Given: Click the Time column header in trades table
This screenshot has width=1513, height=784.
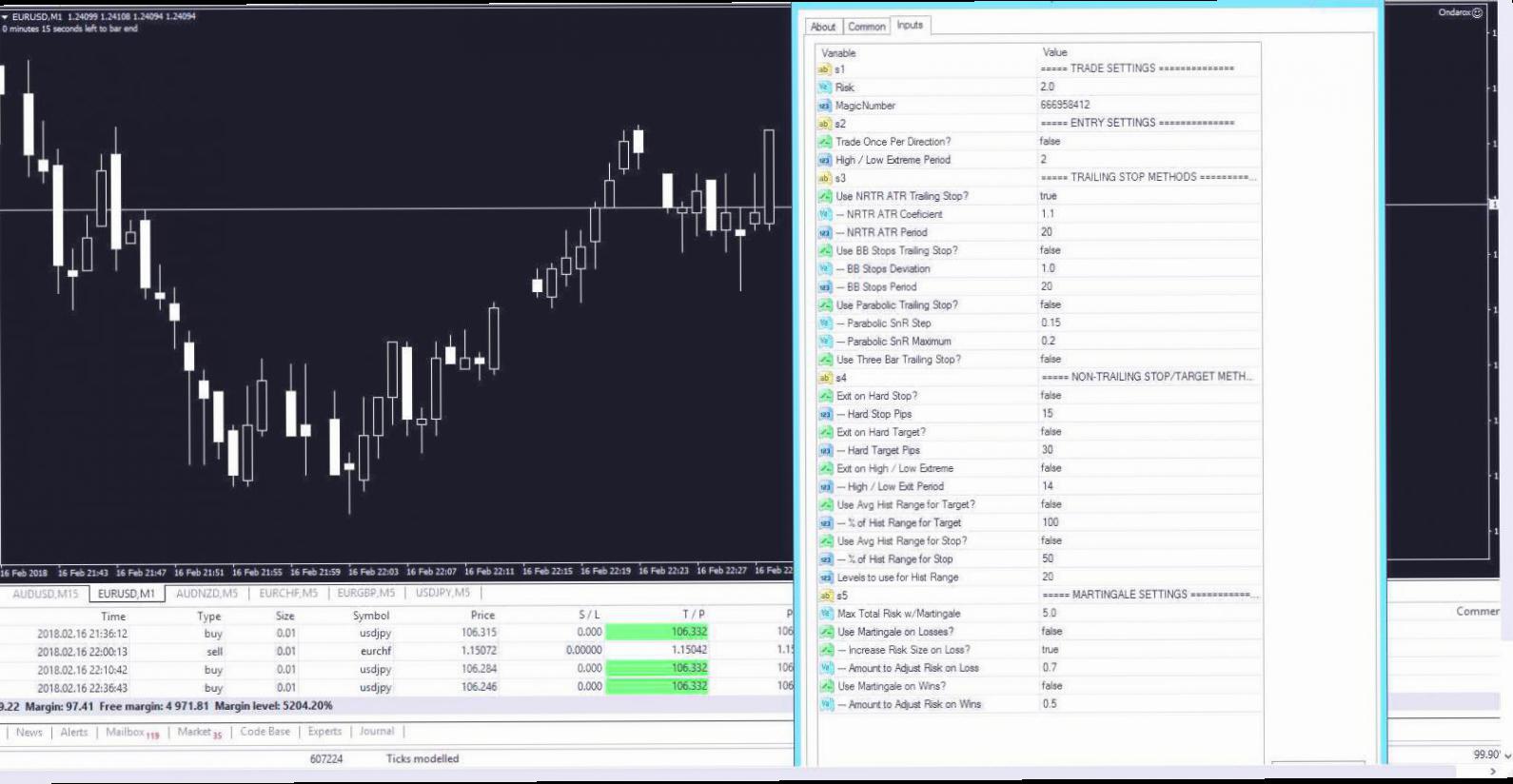Looking at the screenshot, I should (x=113, y=617).
